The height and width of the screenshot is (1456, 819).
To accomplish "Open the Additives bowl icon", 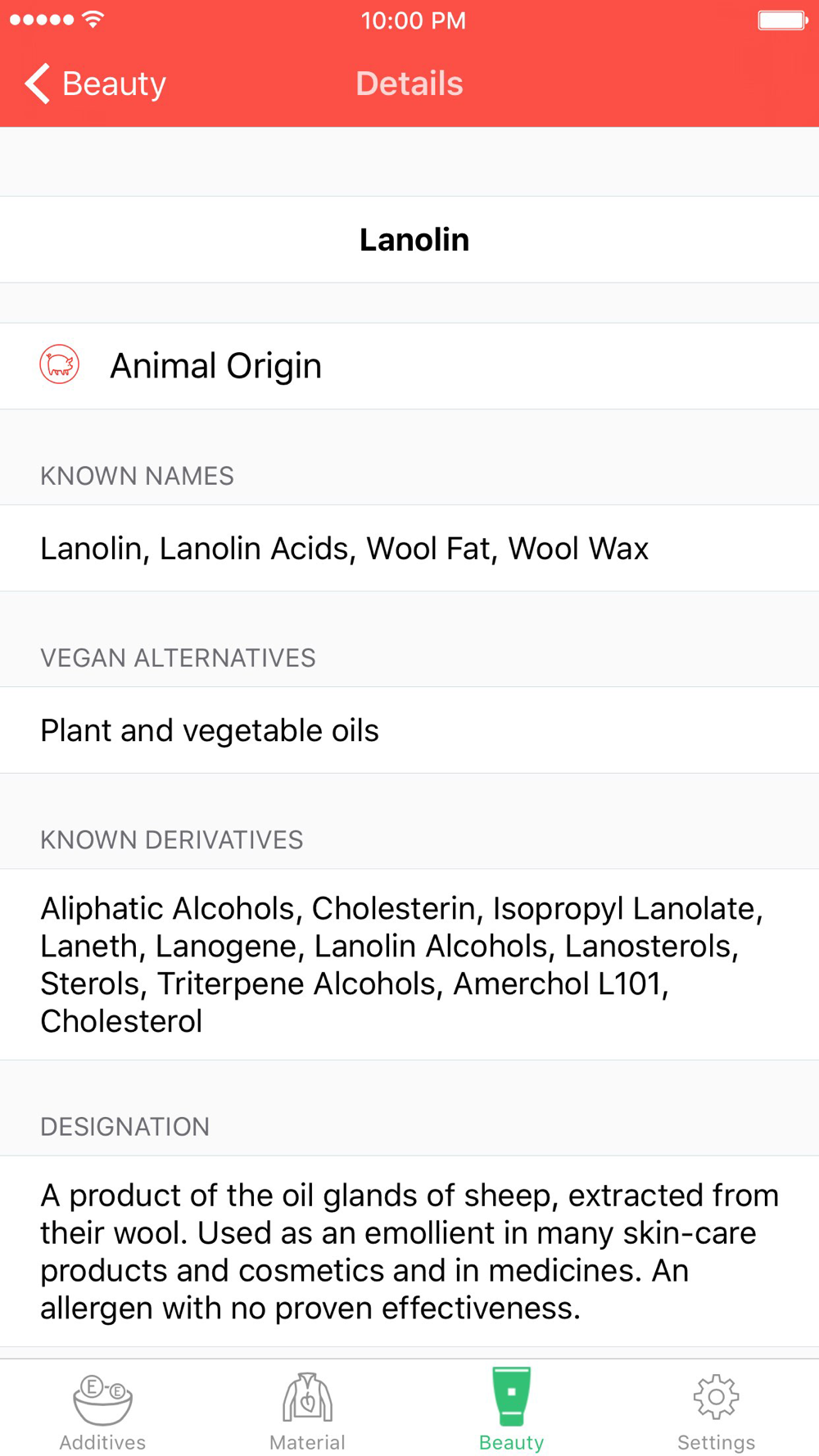I will [x=102, y=1399].
